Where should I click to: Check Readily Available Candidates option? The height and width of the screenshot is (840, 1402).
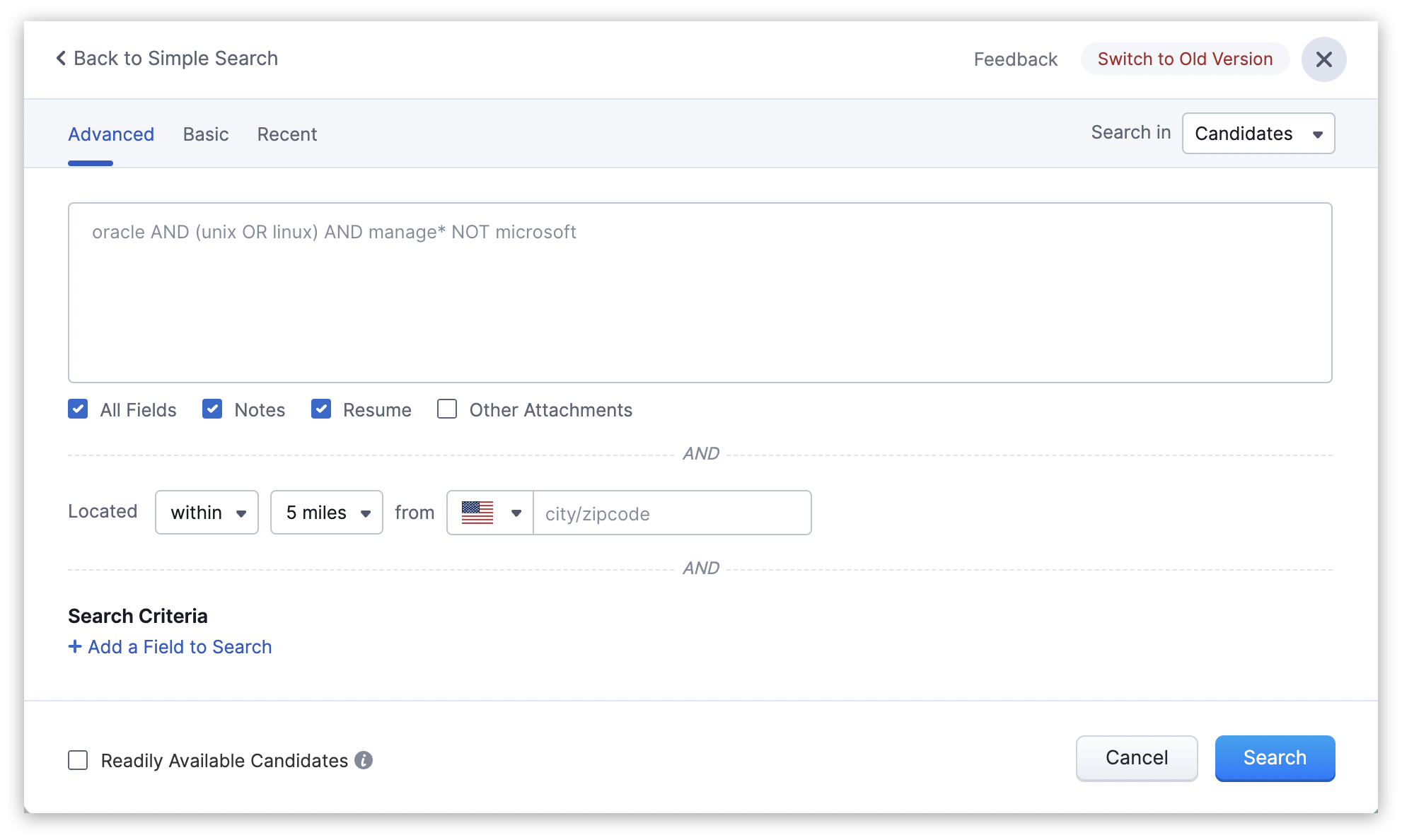tap(78, 760)
